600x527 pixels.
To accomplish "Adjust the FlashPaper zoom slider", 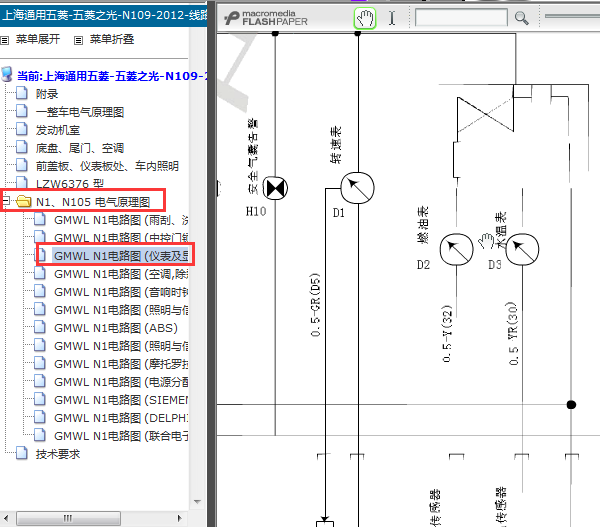I will click(x=572, y=16).
